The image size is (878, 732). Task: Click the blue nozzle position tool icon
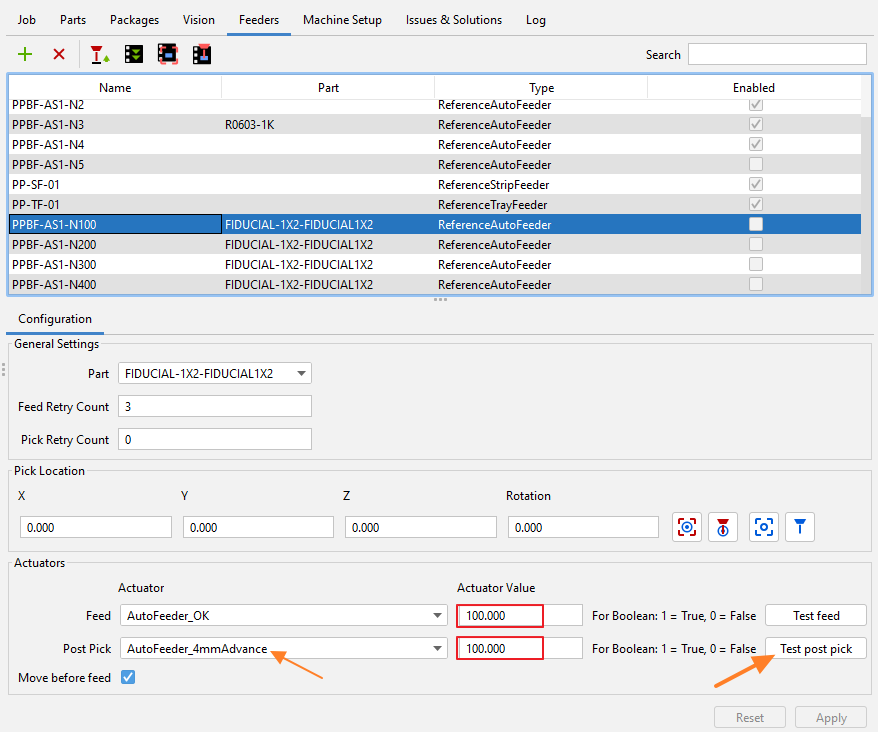pyautogui.click(x=800, y=527)
